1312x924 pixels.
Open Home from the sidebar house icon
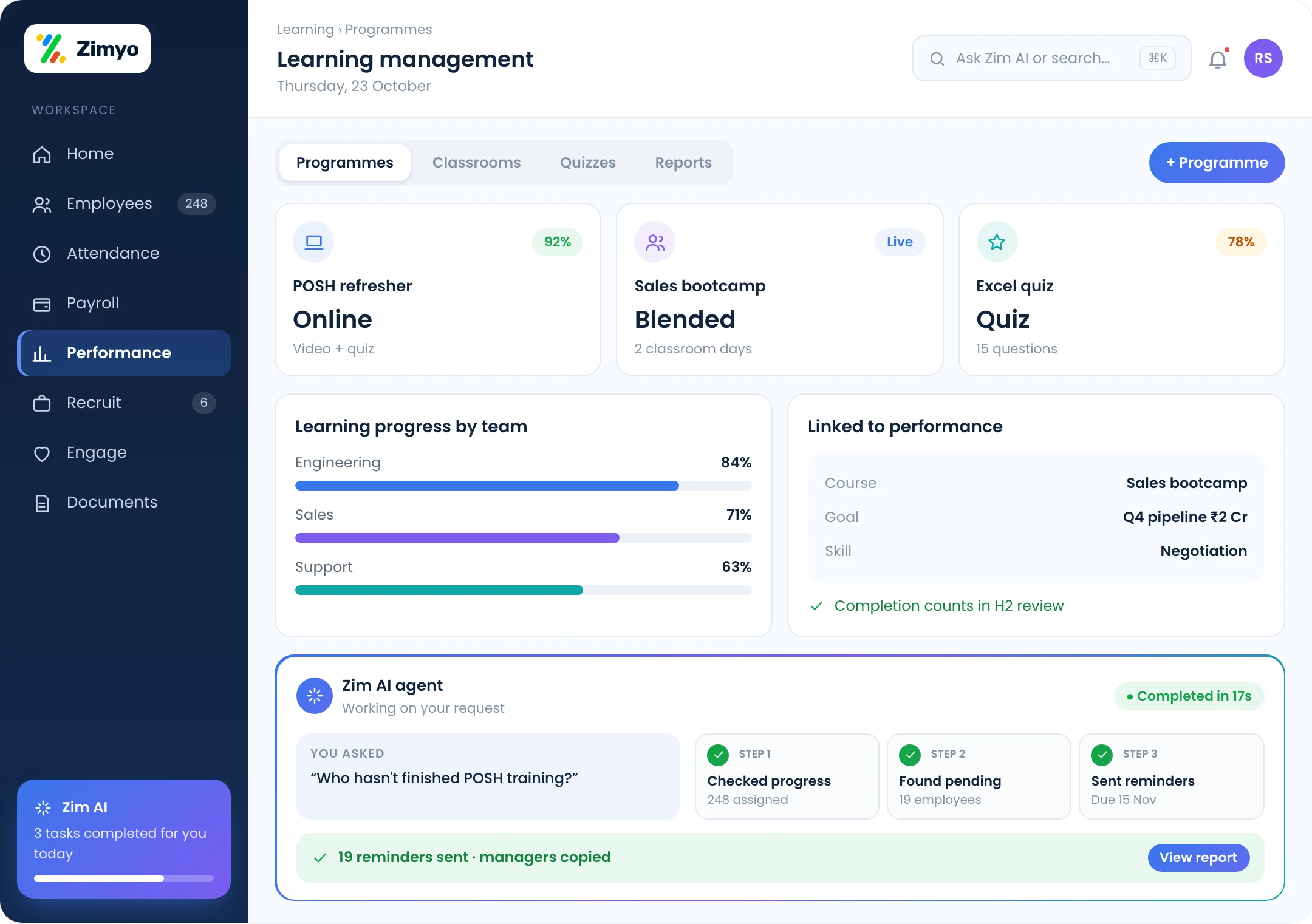click(x=42, y=154)
